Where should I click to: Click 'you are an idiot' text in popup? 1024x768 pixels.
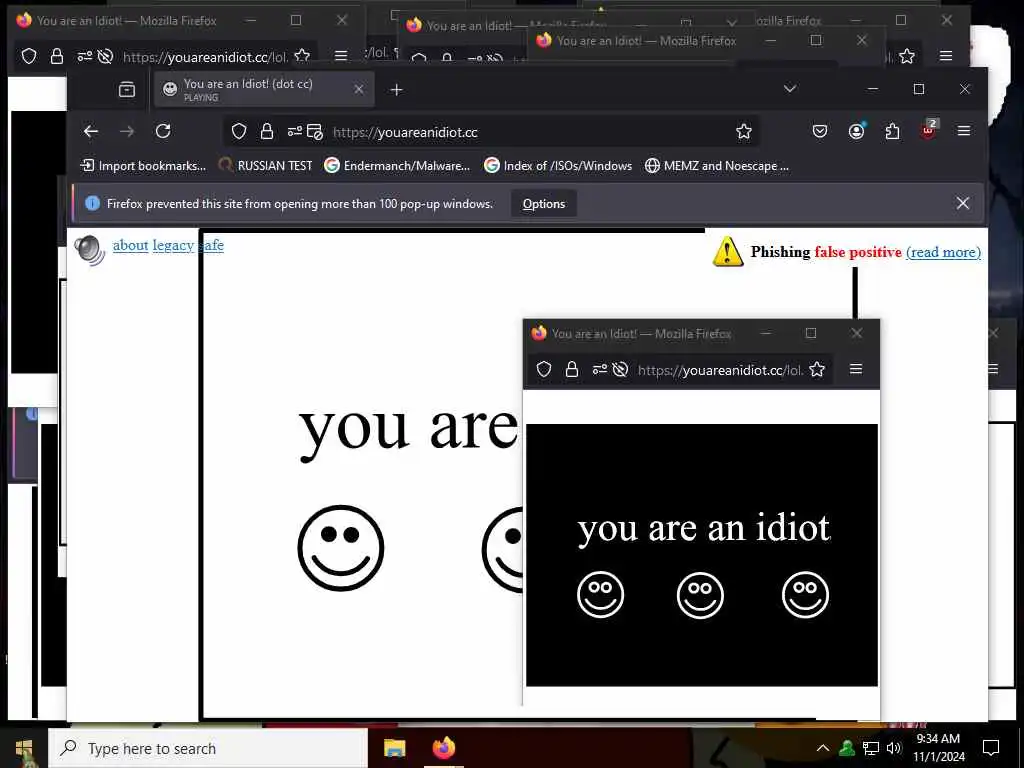703,529
